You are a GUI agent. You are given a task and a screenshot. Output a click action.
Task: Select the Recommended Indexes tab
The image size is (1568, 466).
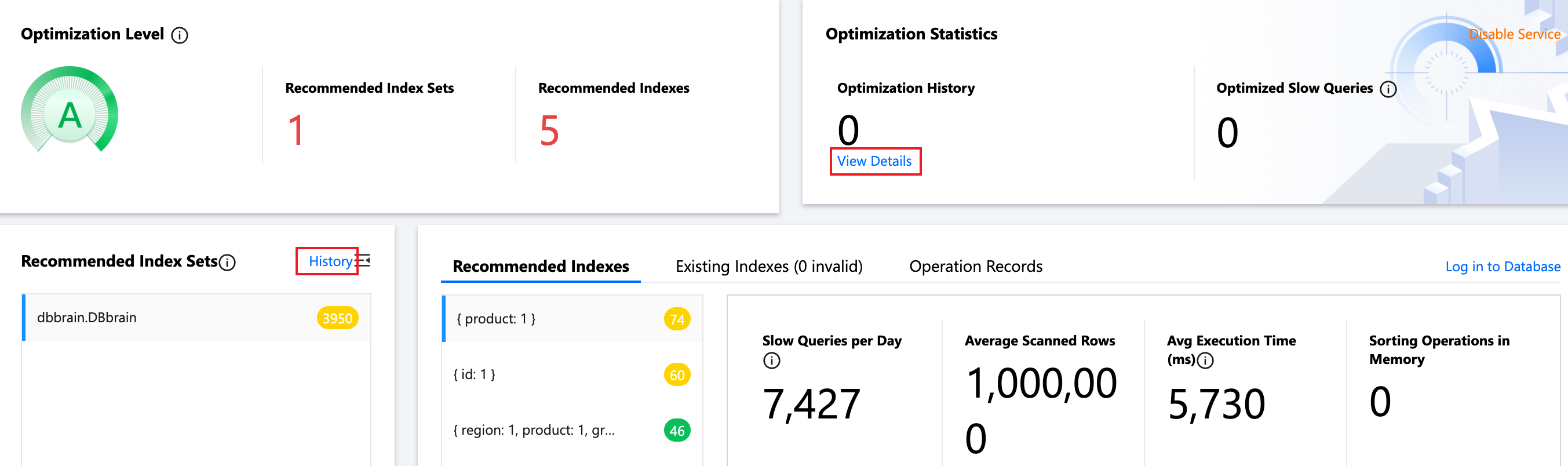(540, 266)
